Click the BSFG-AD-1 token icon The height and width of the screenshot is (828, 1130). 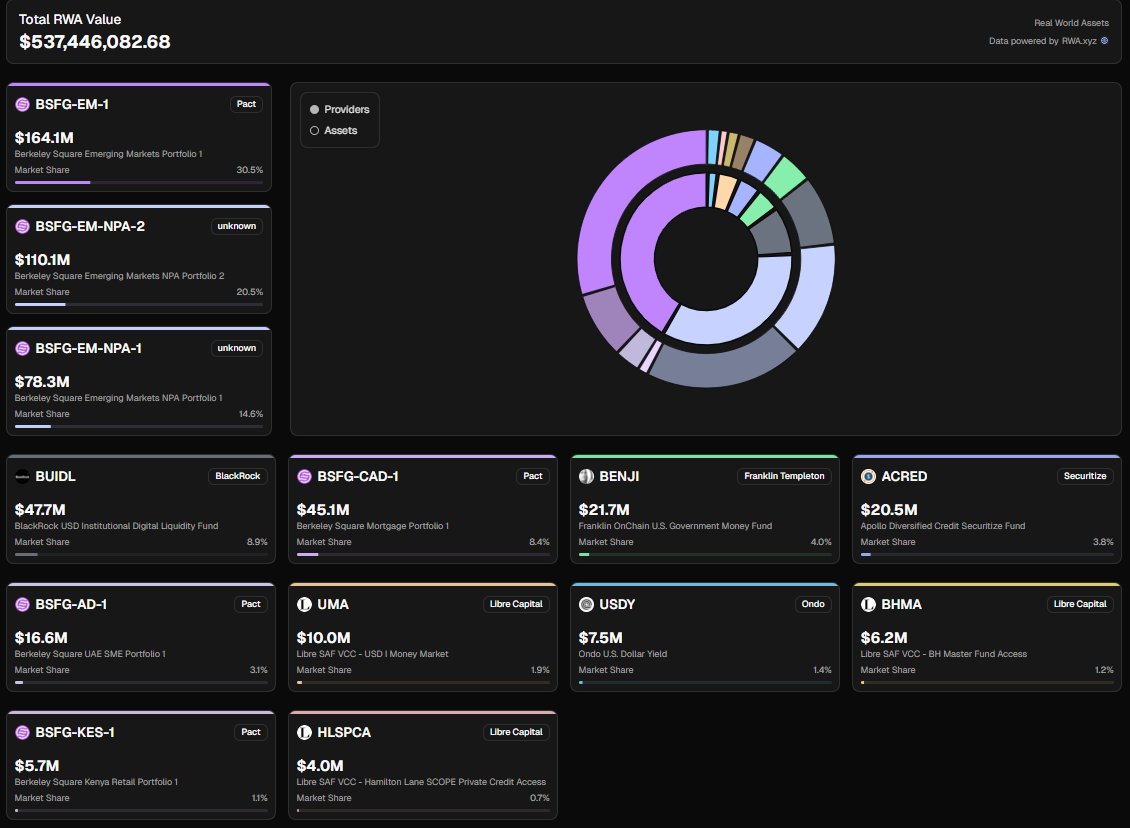click(x=22, y=605)
